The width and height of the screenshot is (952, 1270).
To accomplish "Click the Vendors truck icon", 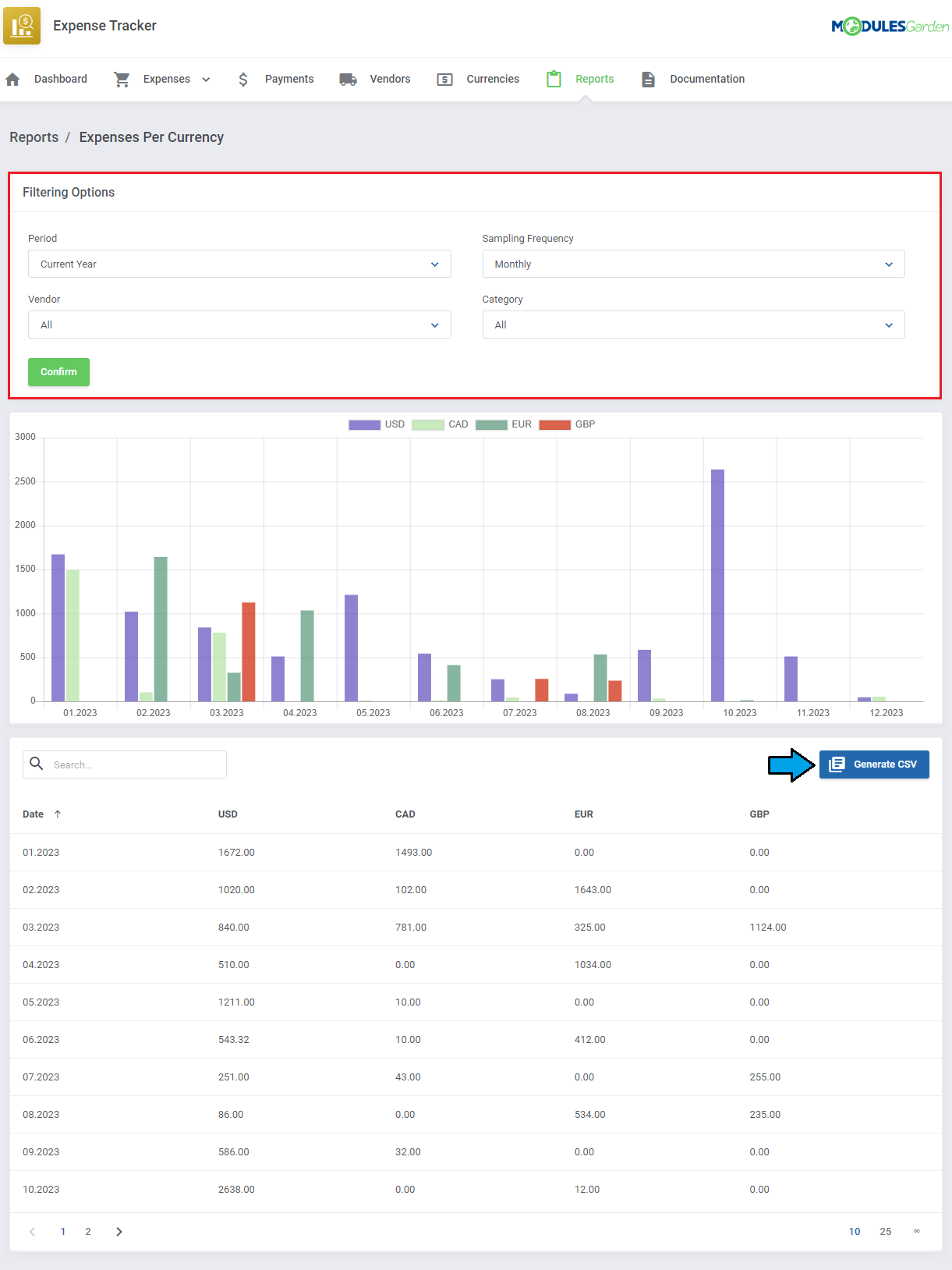I will [x=348, y=80].
